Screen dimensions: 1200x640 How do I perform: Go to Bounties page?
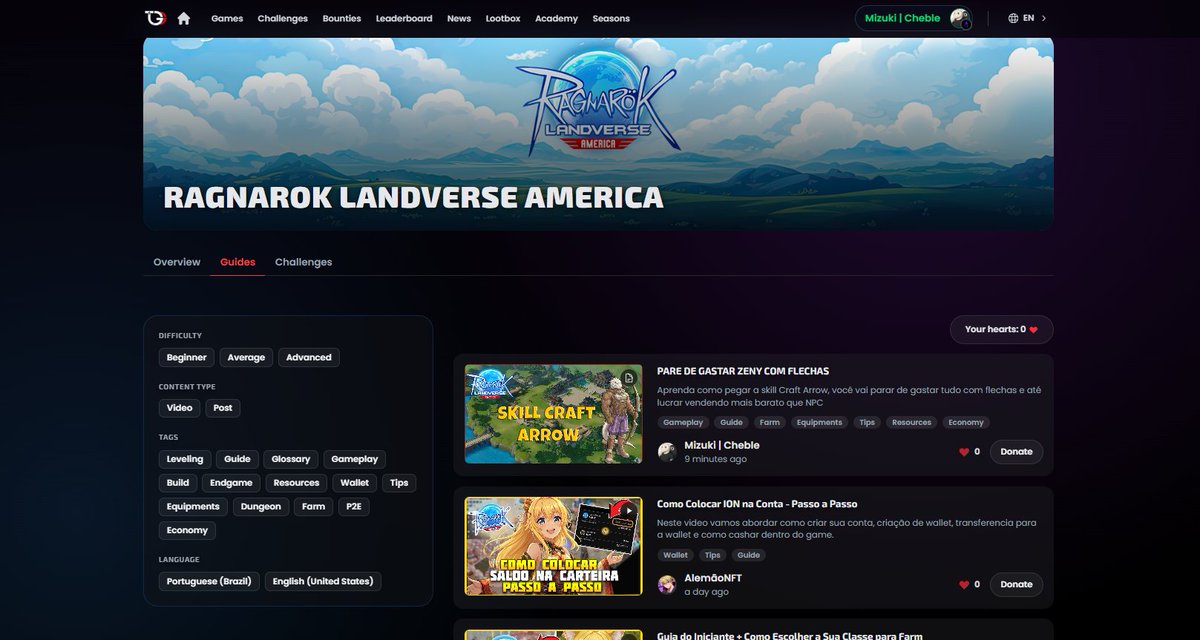tap(342, 18)
